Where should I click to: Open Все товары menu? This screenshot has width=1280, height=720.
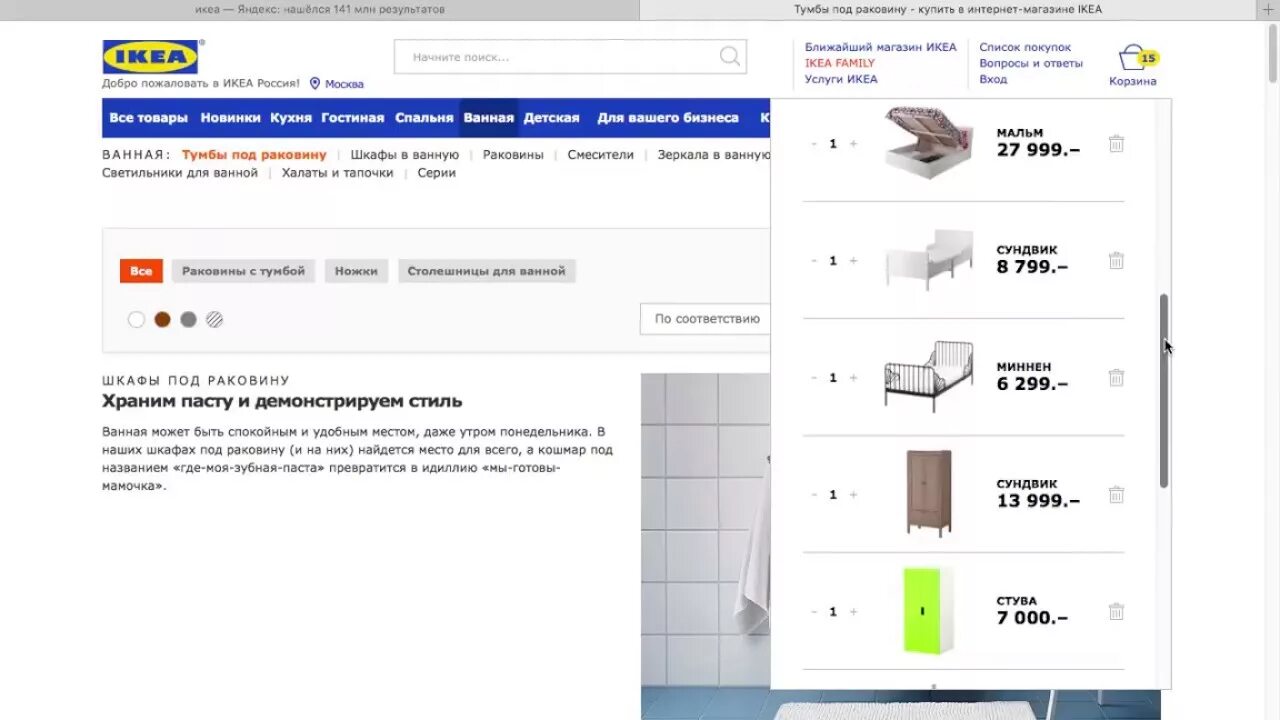[x=148, y=118]
